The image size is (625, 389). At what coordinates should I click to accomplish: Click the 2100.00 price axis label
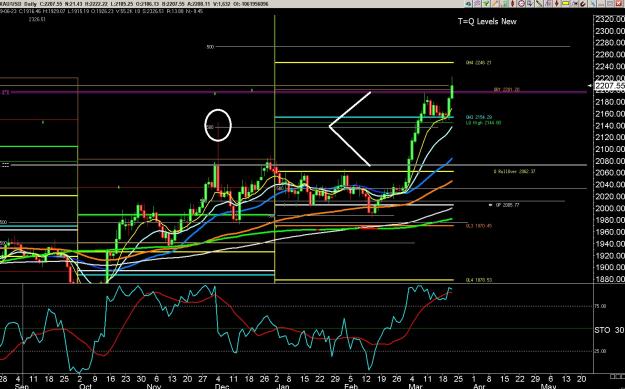610,149
